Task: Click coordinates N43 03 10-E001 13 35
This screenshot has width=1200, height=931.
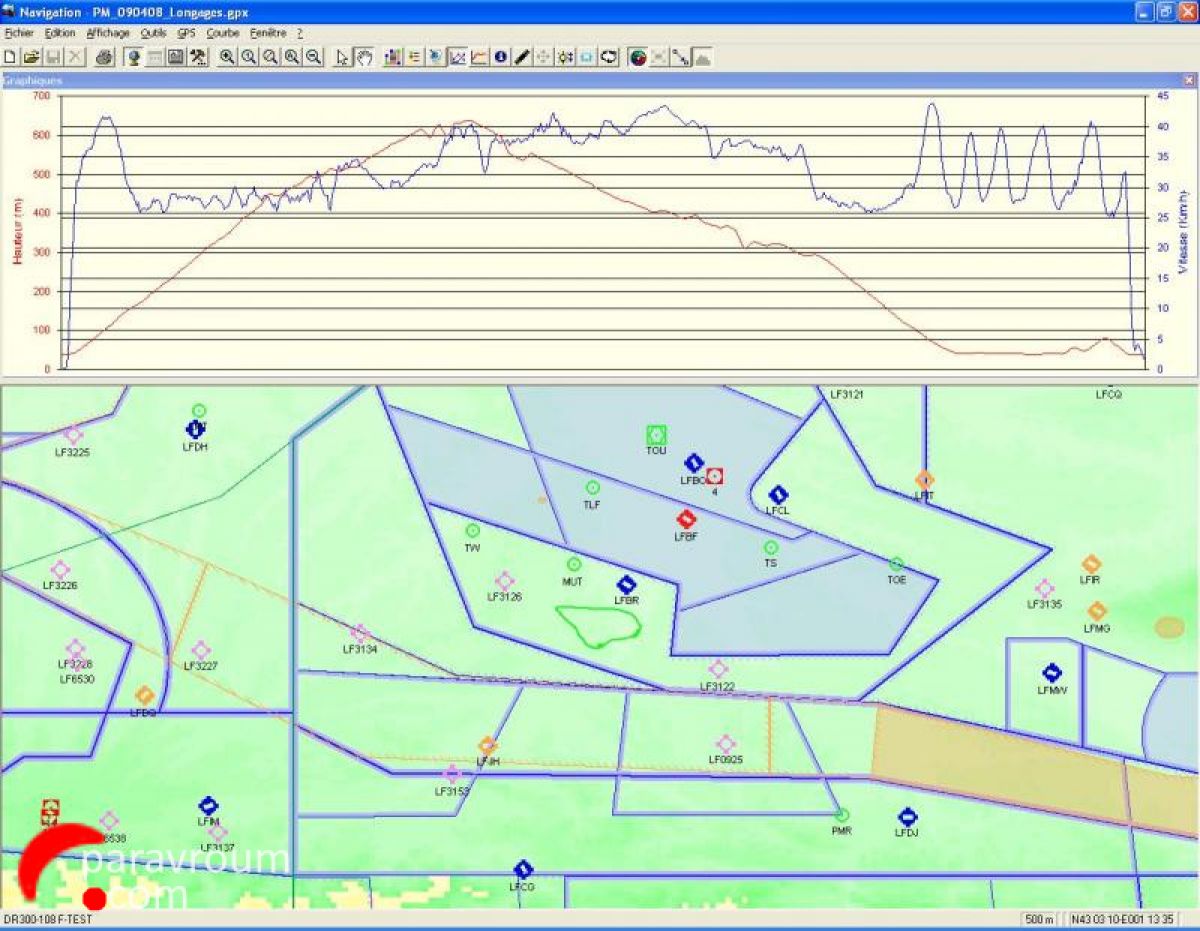Action: [1121, 919]
